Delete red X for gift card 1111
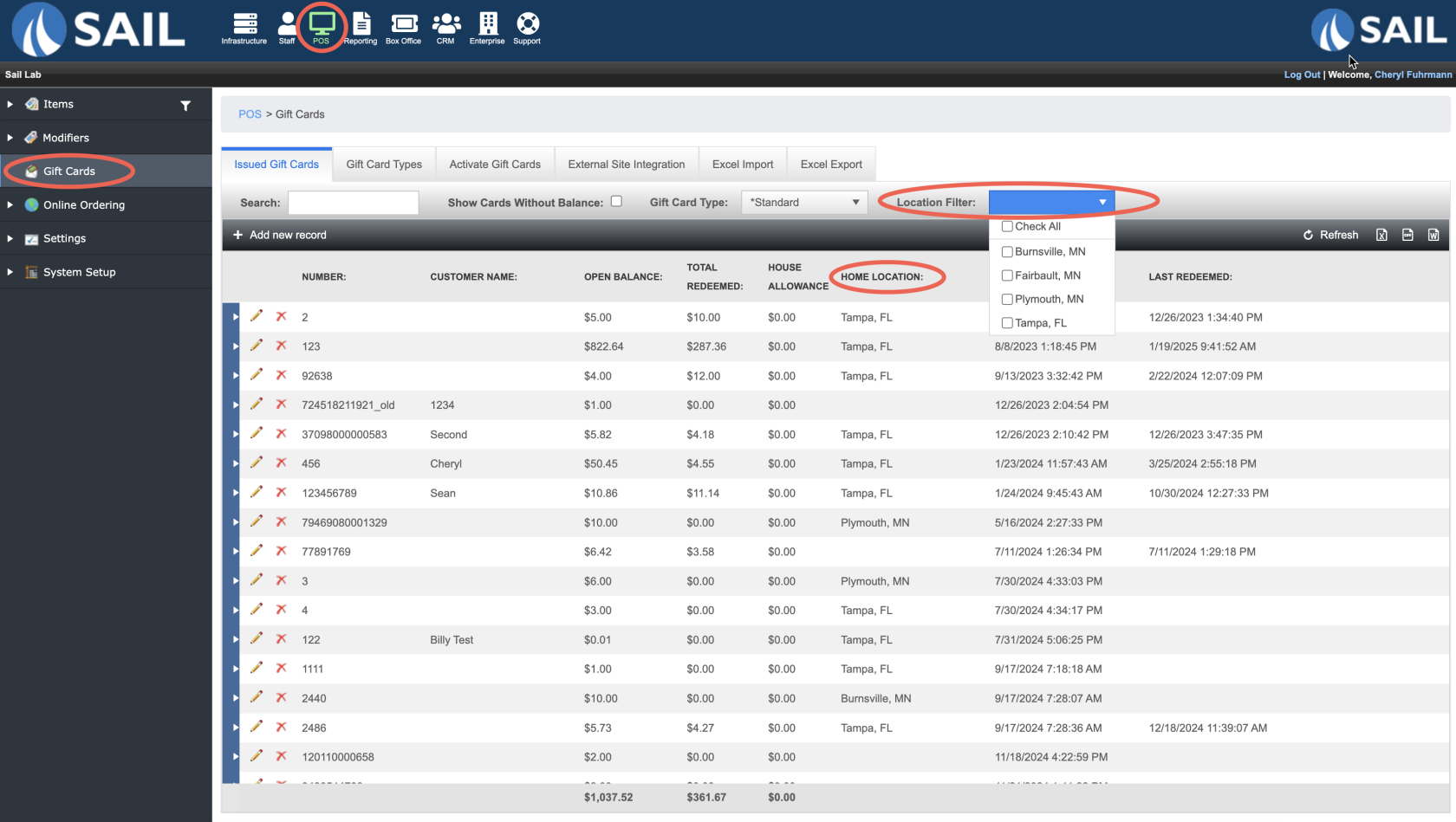The image size is (1456, 822). tap(281, 668)
